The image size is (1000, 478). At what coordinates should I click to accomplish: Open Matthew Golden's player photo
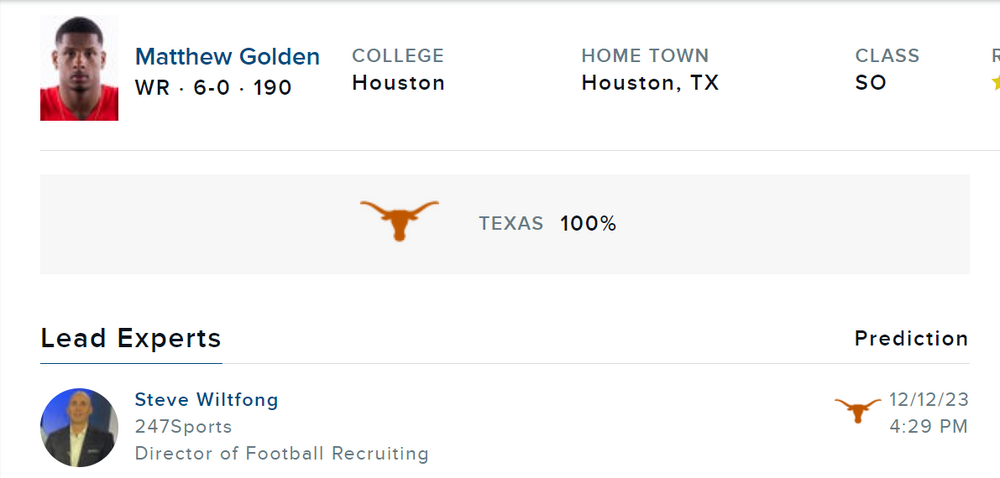(79, 68)
